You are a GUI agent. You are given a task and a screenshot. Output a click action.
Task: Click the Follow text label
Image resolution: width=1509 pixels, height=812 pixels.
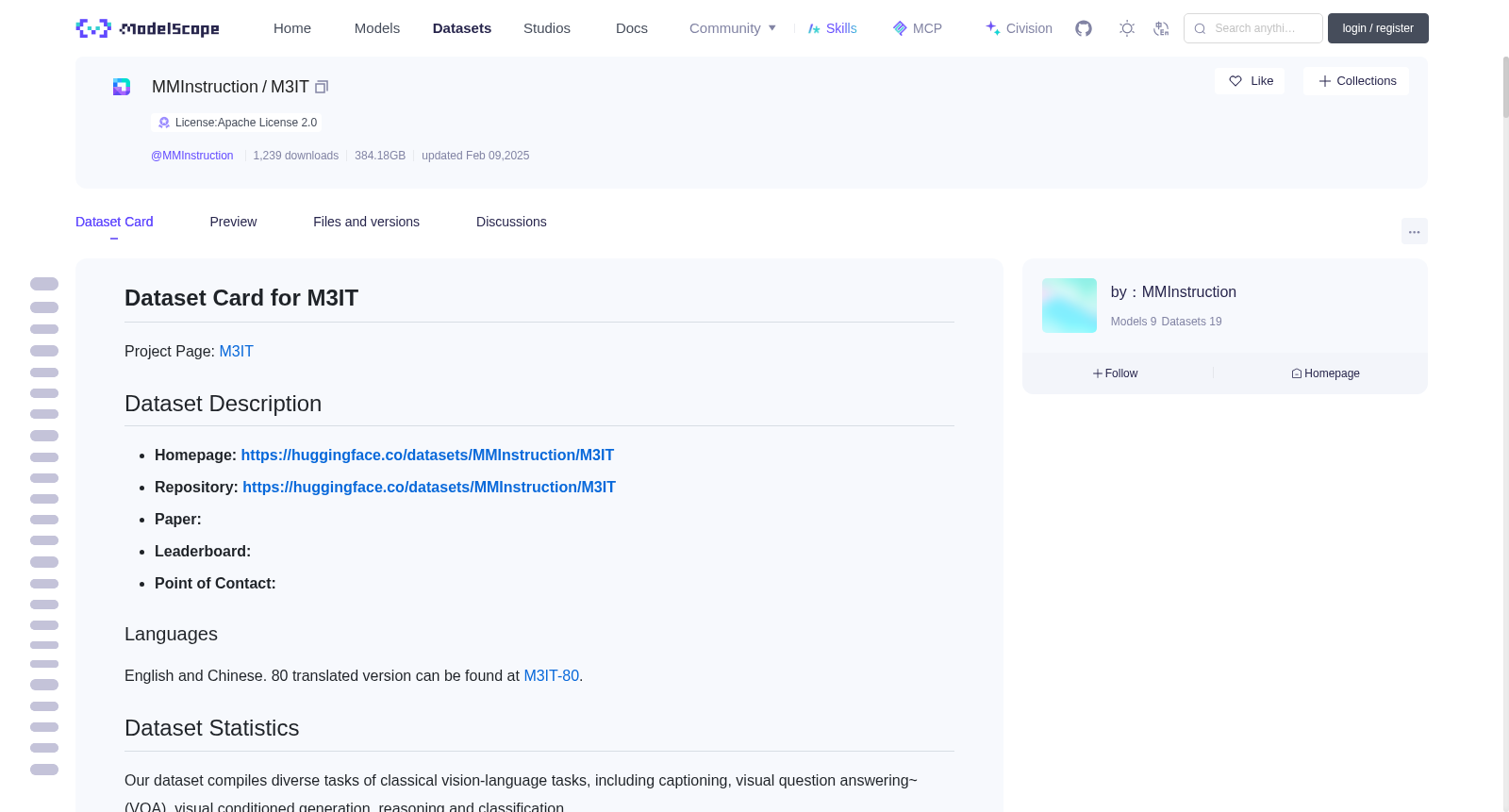point(1121,373)
